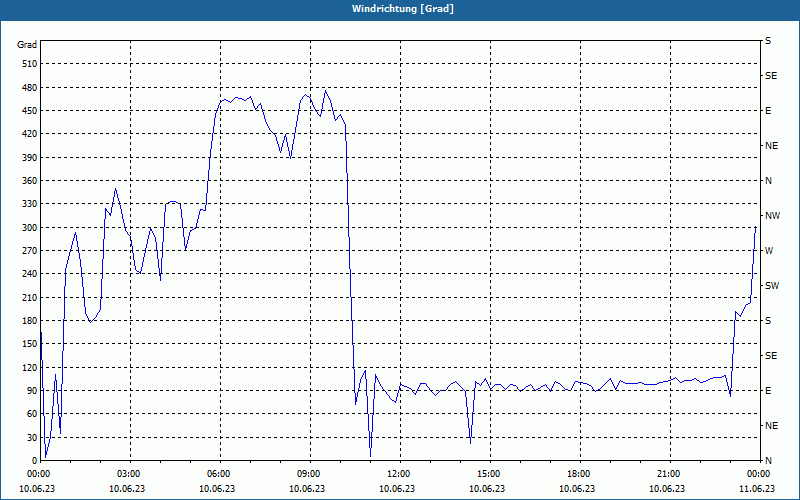Click the S compass label level with 180
This screenshot has width=800, height=500.
pos(768,321)
